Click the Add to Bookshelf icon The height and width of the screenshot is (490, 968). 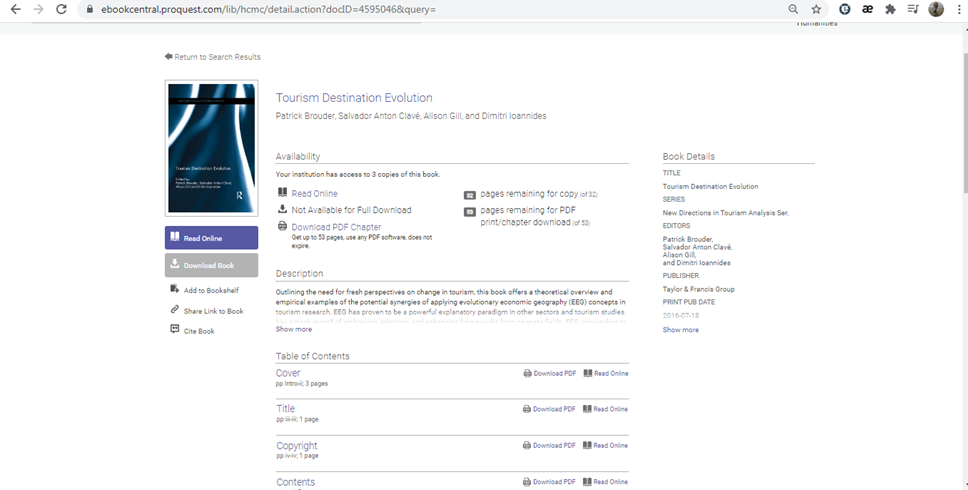[x=175, y=289]
